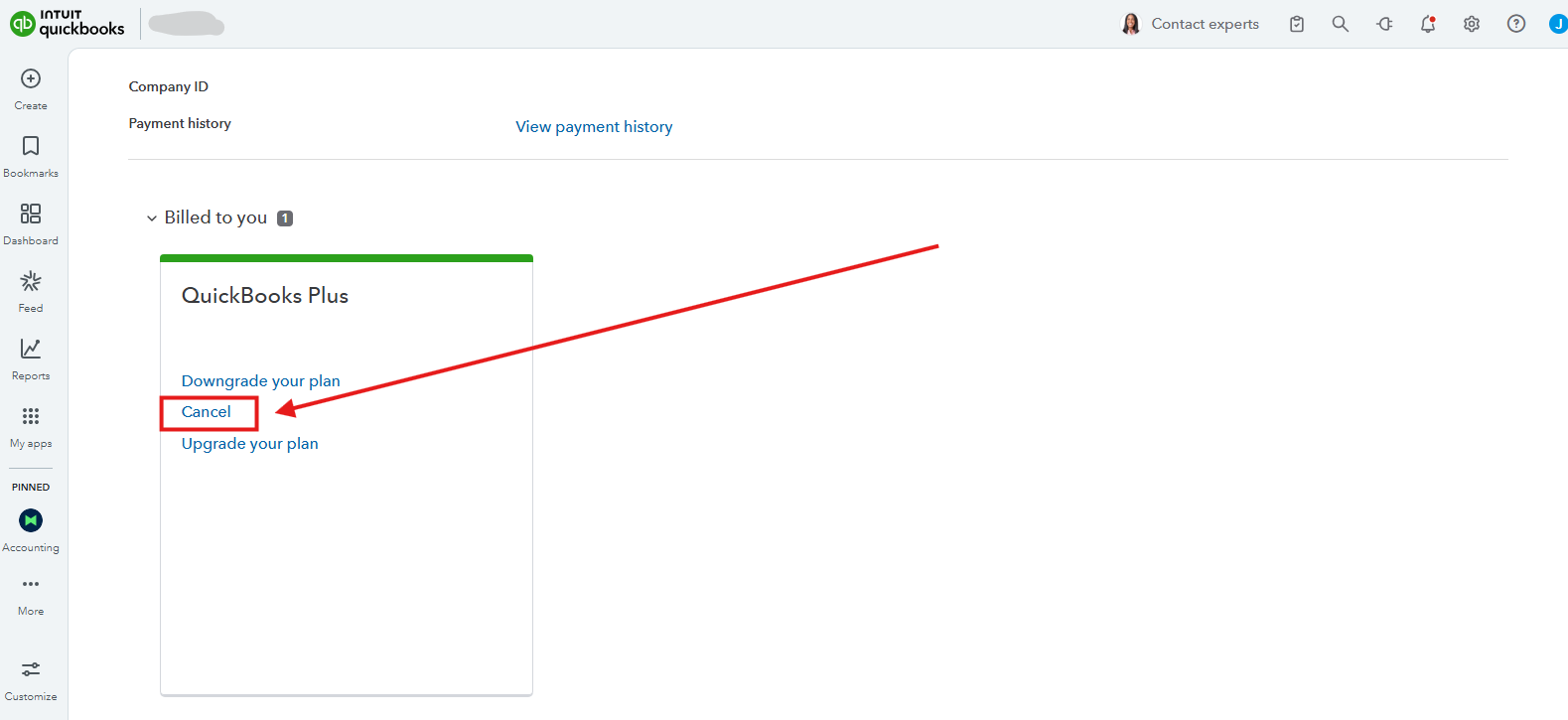Open the clipboard tasks icon
Image resolution: width=1568 pixels, height=720 pixels.
[1297, 24]
